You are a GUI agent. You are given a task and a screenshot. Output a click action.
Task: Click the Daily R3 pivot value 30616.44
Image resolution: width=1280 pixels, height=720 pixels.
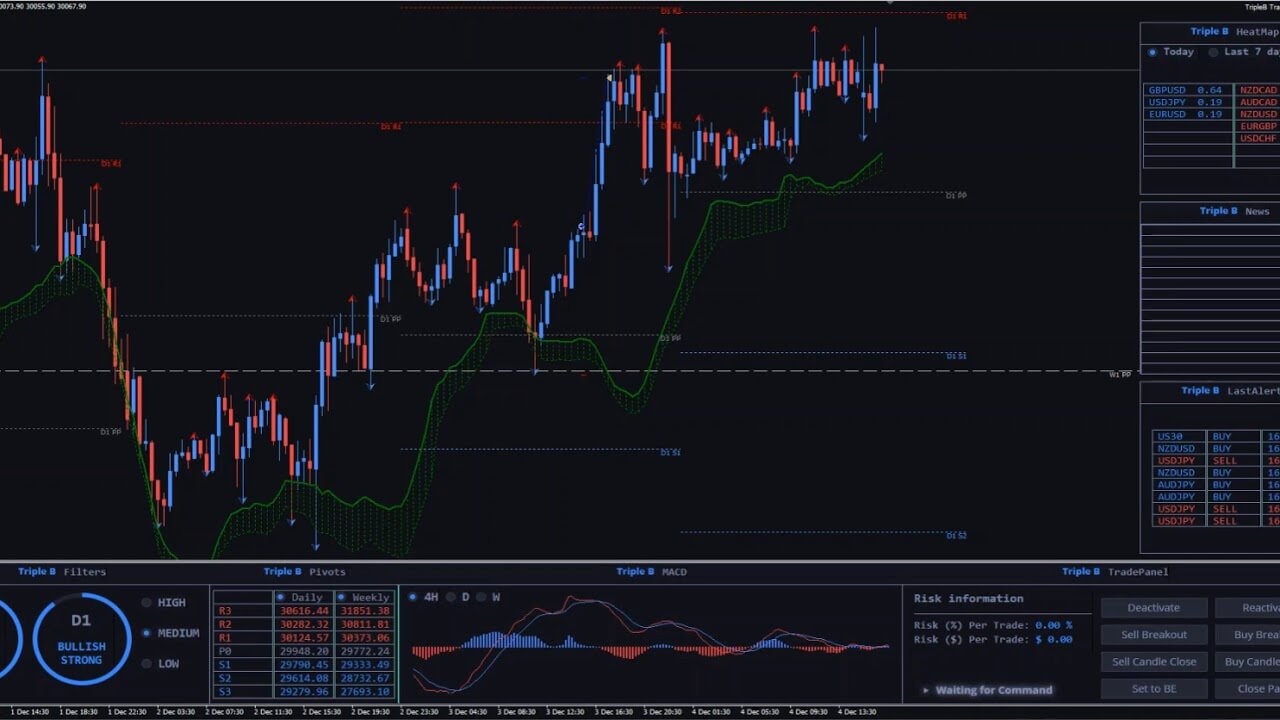[x=304, y=611]
